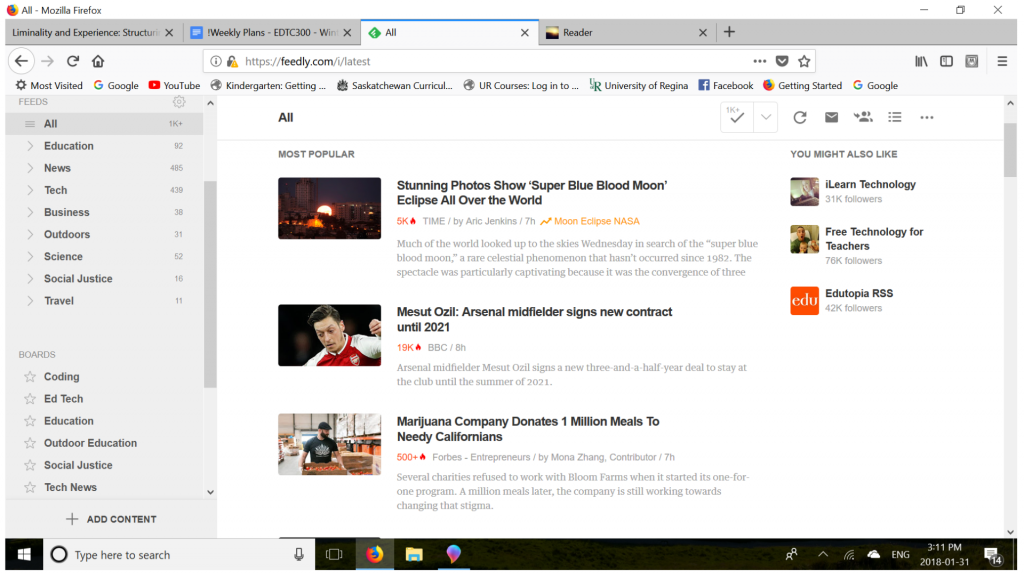This screenshot has height=579, width=1024.
Task: Open Facebook bookmark
Action: 726,86
